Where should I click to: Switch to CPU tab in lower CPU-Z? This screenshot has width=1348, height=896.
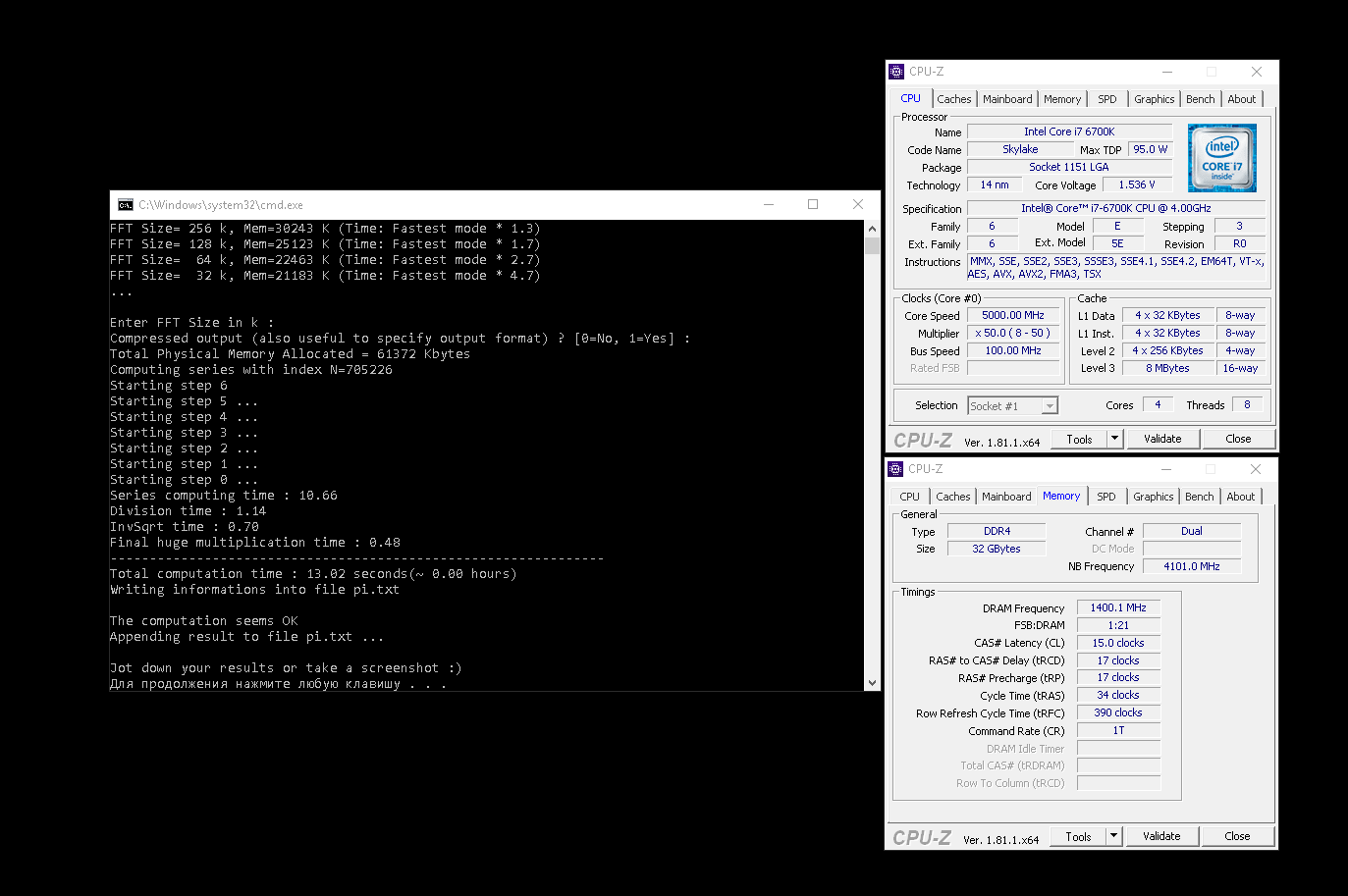tap(910, 497)
